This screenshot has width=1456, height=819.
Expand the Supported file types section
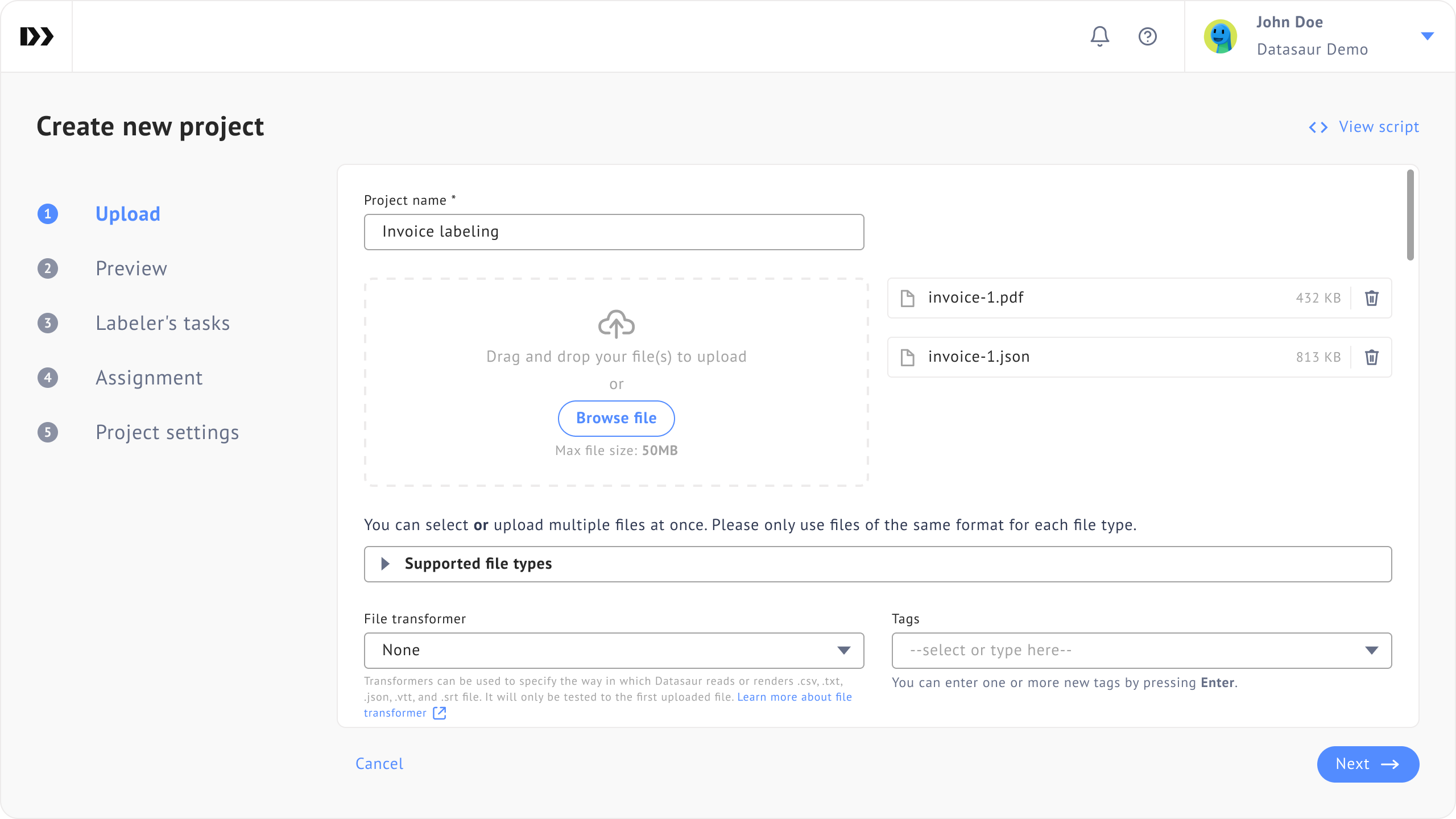[878, 564]
